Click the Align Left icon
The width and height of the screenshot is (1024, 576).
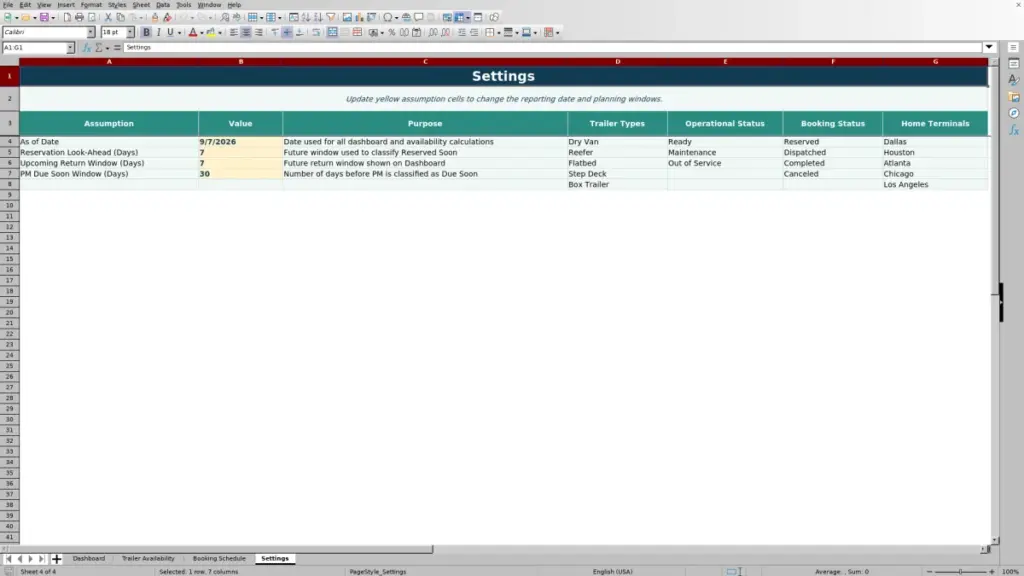(x=233, y=32)
